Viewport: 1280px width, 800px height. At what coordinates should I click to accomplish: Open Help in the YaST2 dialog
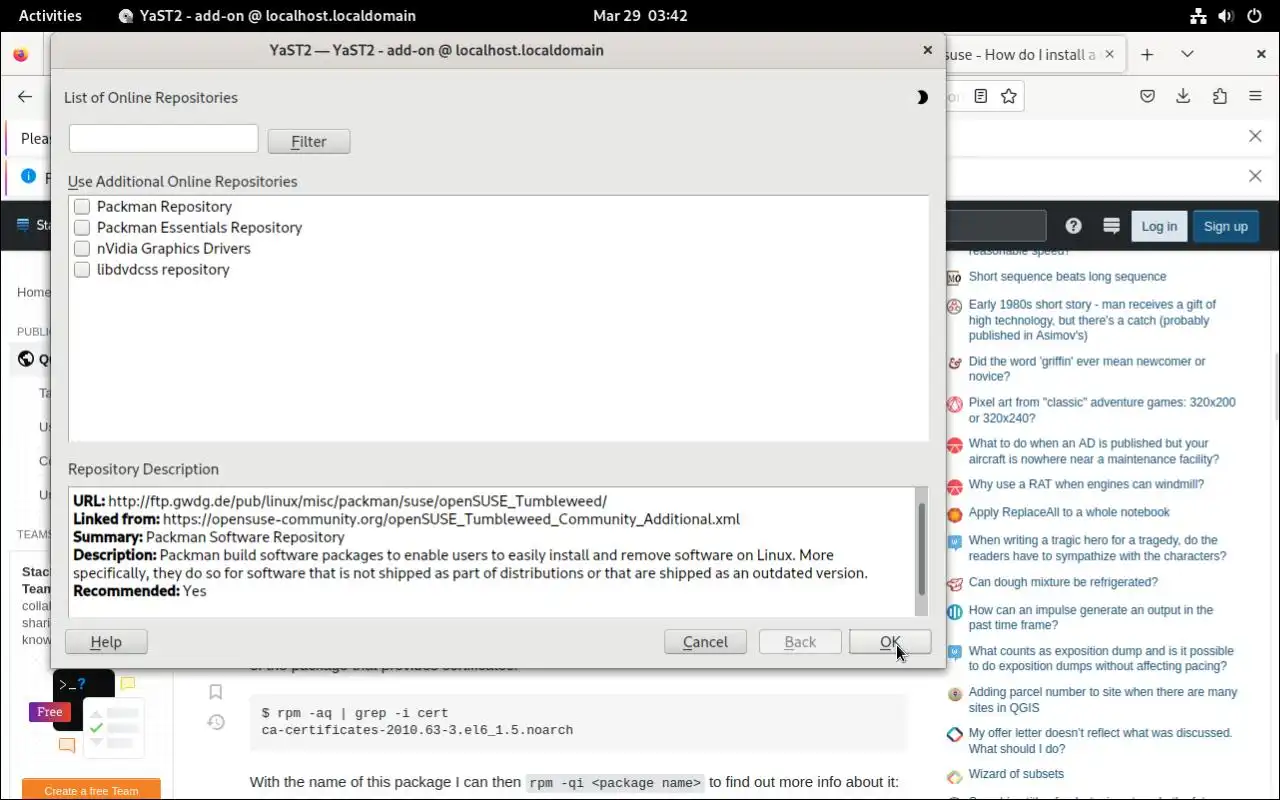[x=106, y=642]
